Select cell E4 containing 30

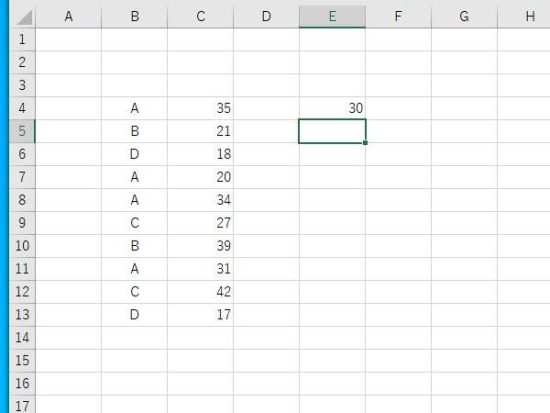click(x=332, y=108)
